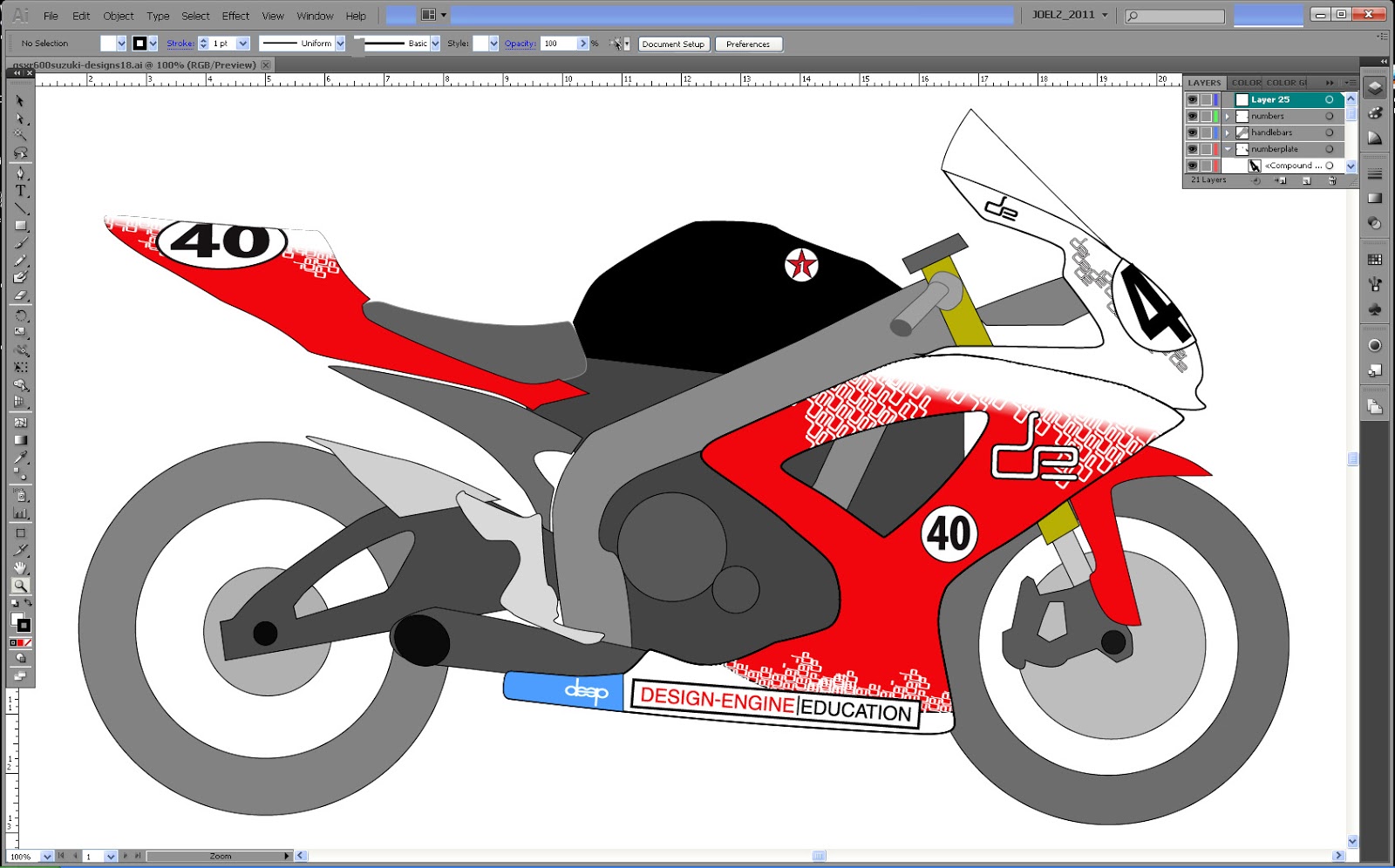
Task: Select the Lasso tool
Action: pos(20,153)
